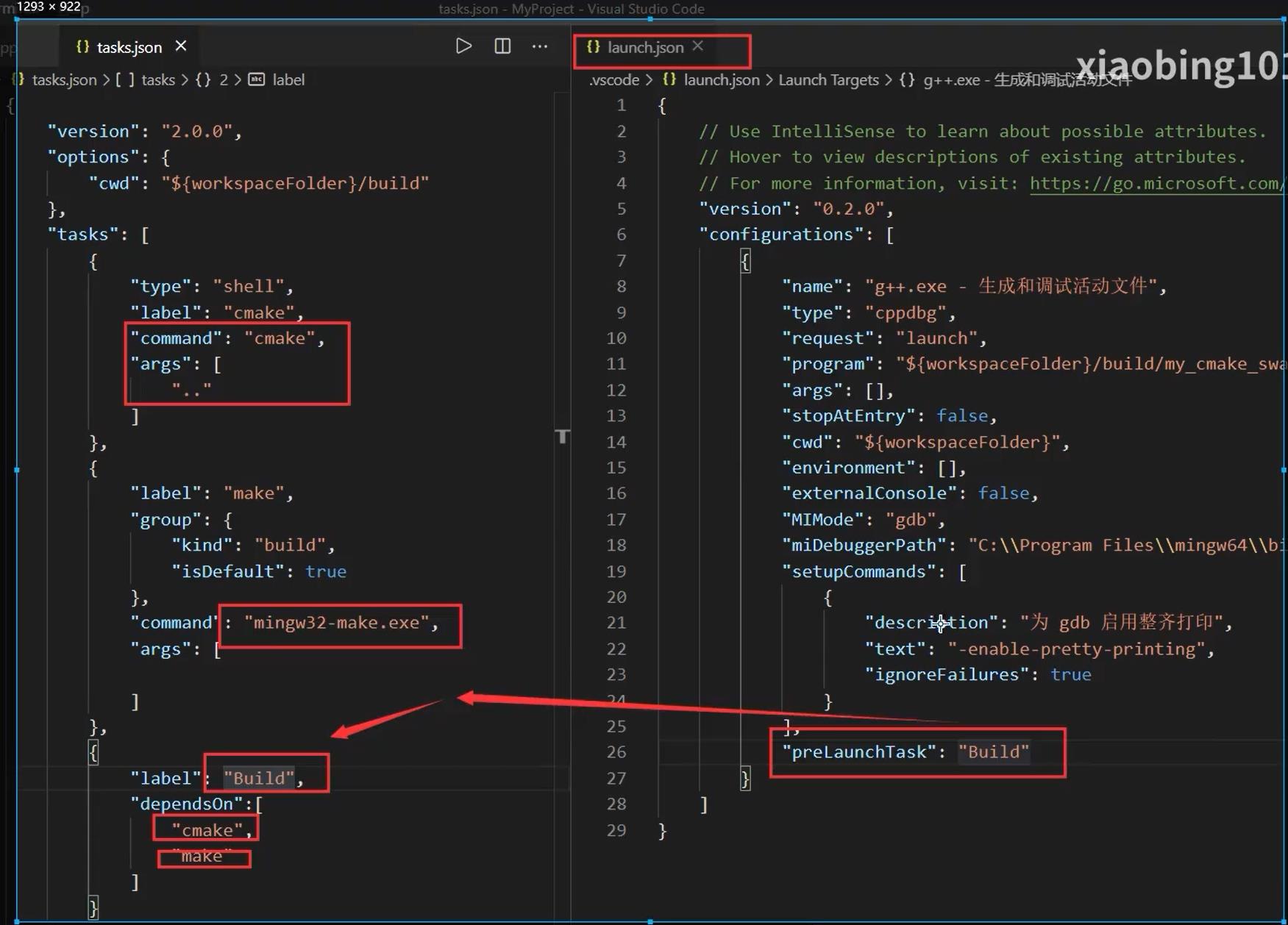
Task: Close the launch.json tab
Action: coord(697,46)
